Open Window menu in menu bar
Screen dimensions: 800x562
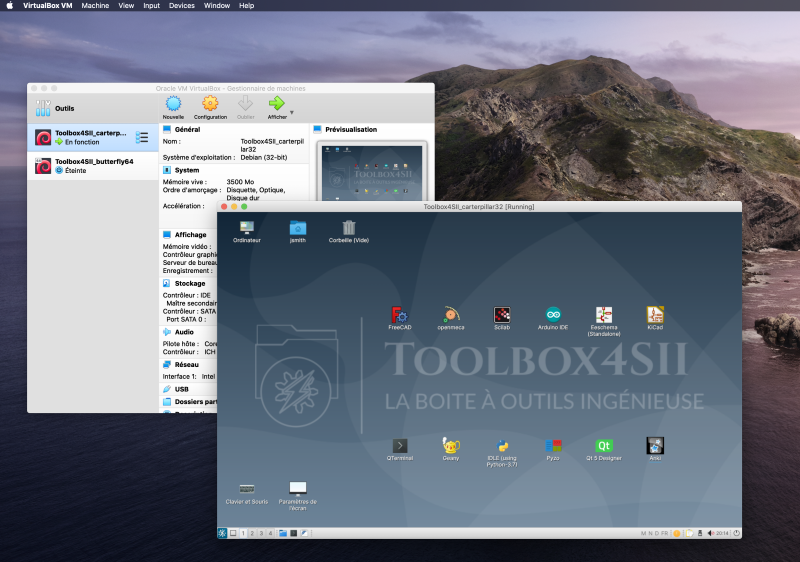217,6
